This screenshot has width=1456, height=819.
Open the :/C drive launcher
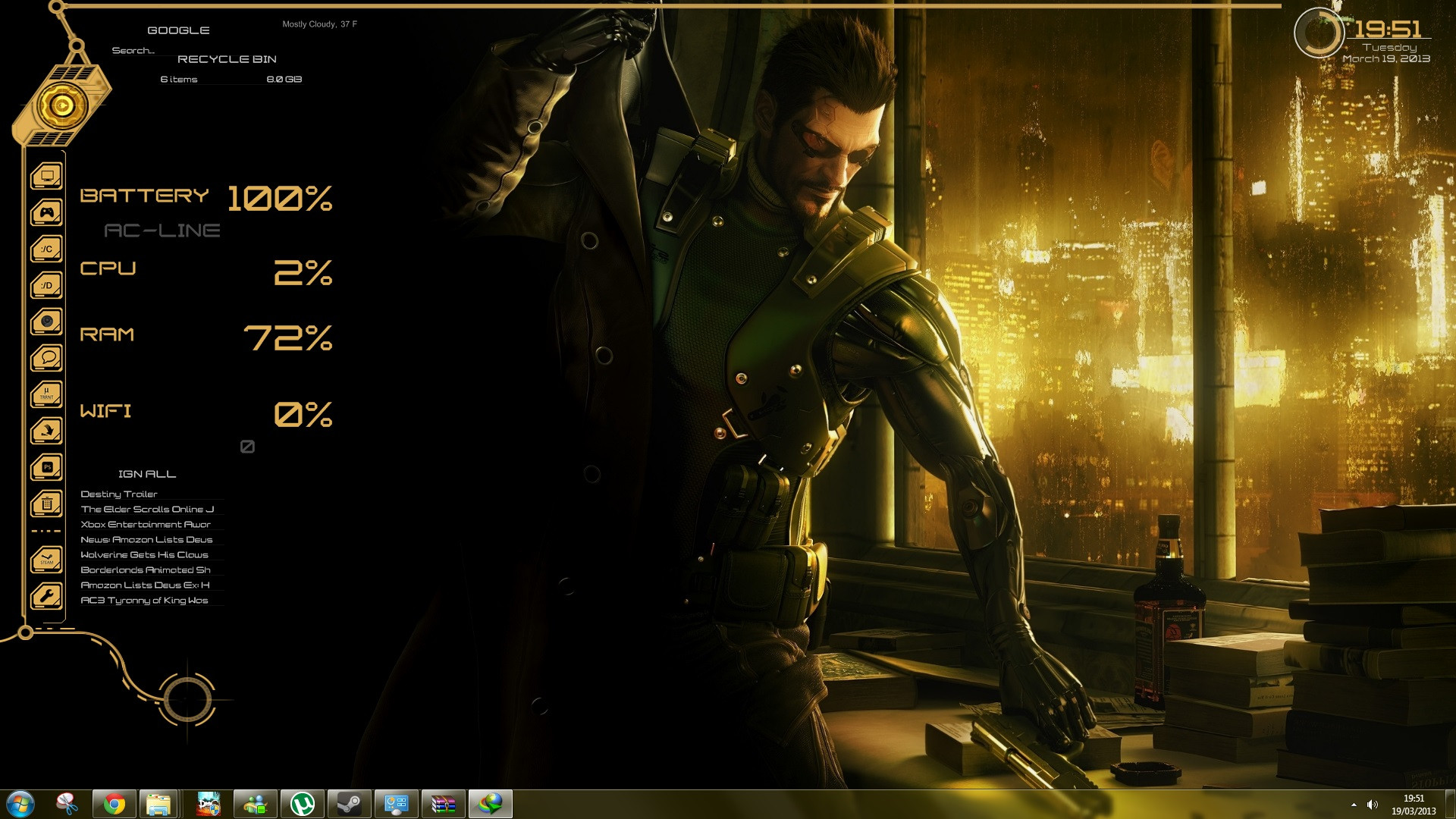click(47, 249)
